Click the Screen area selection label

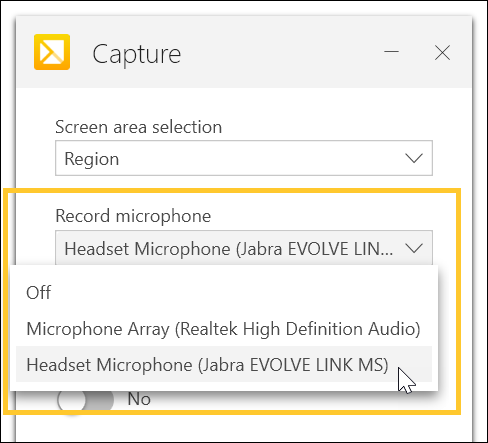coord(139,127)
